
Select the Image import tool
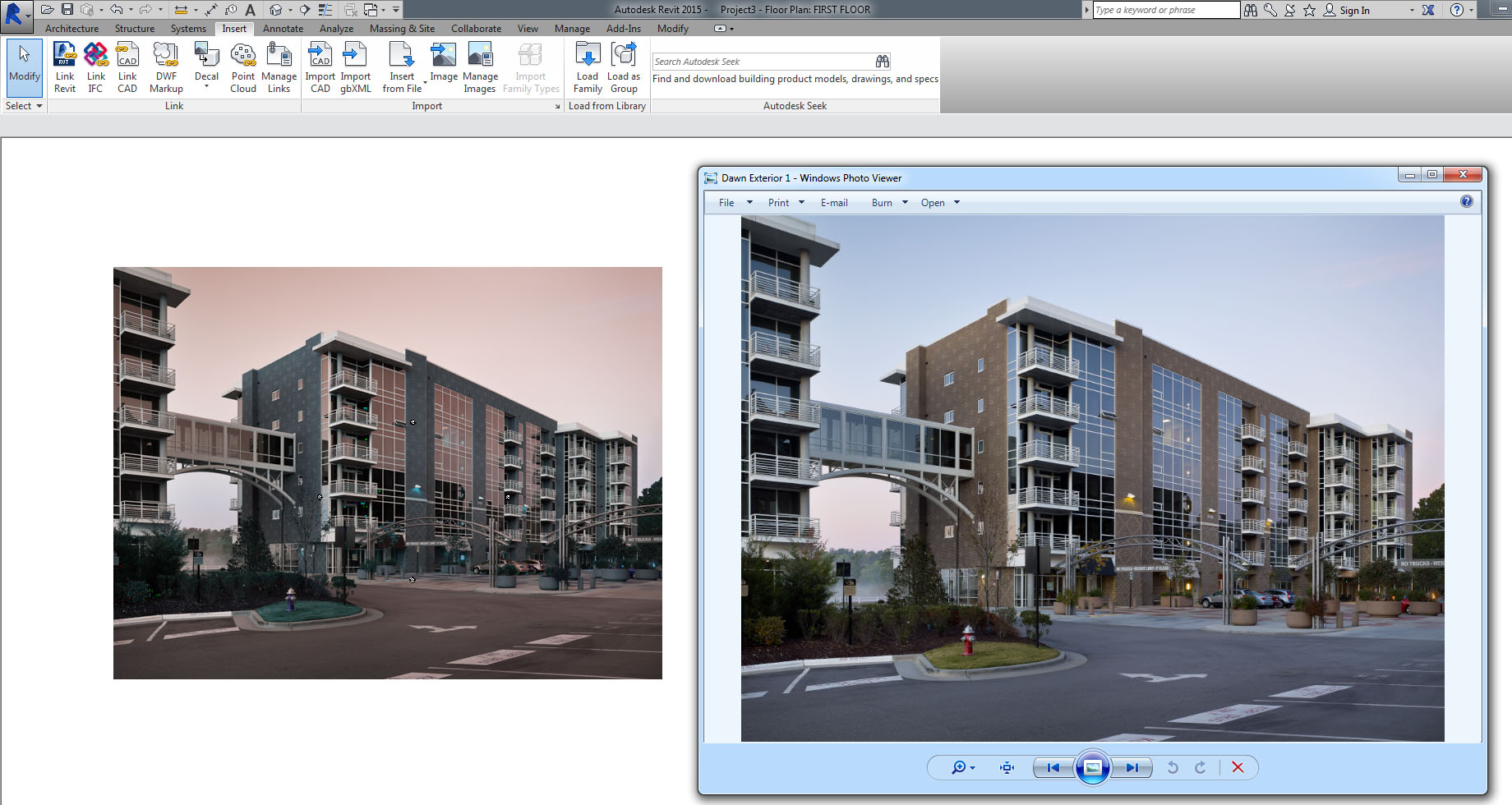tap(444, 63)
